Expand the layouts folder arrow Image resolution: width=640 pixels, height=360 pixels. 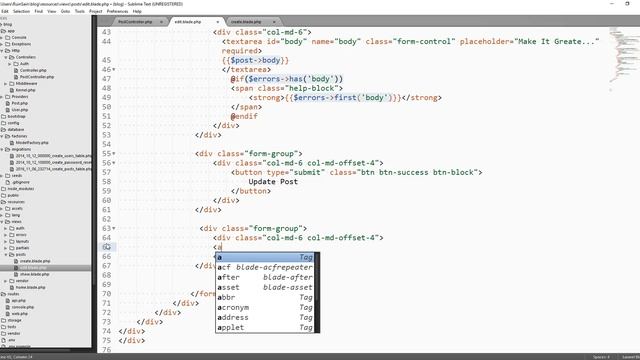click(6, 241)
